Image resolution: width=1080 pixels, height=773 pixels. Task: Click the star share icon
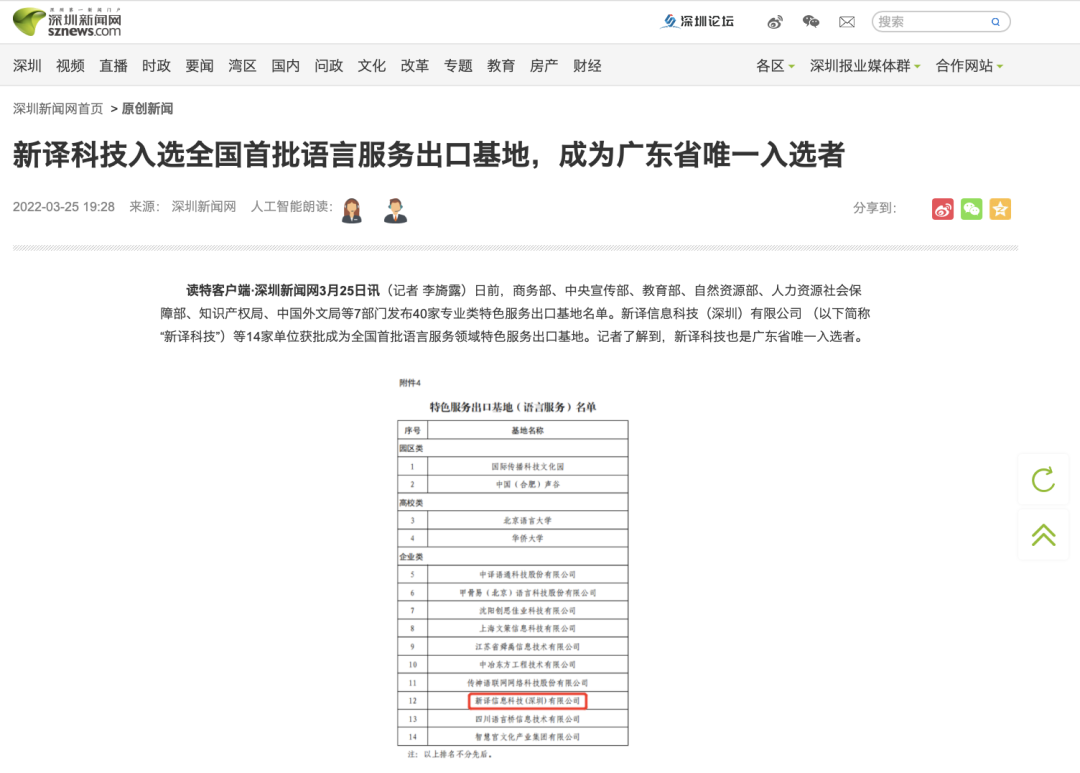click(x=999, y=209)
